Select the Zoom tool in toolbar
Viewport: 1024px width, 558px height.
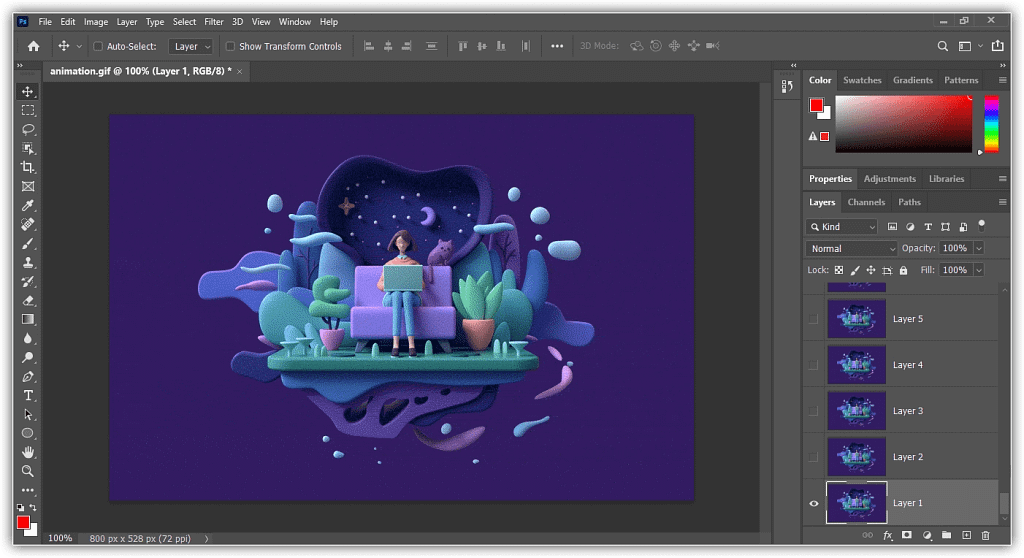pos(28,471)
